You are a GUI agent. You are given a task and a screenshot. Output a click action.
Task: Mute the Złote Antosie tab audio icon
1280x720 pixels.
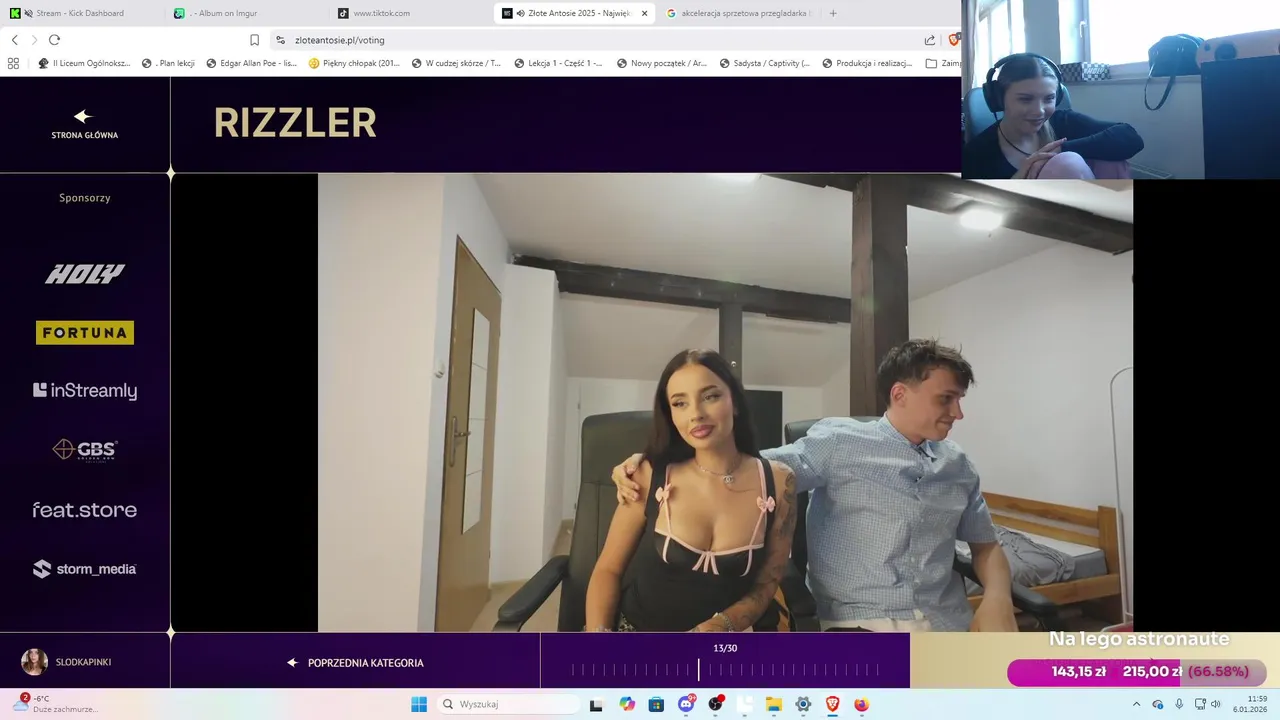pos(521,13)
